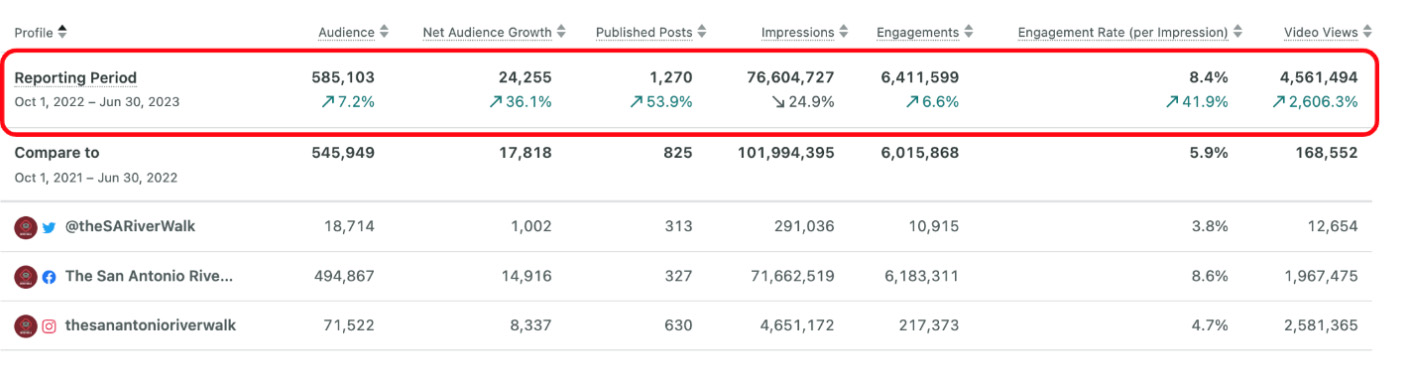
Task: Click Net Audience Growth sort arrows
Action: [561, 32]
